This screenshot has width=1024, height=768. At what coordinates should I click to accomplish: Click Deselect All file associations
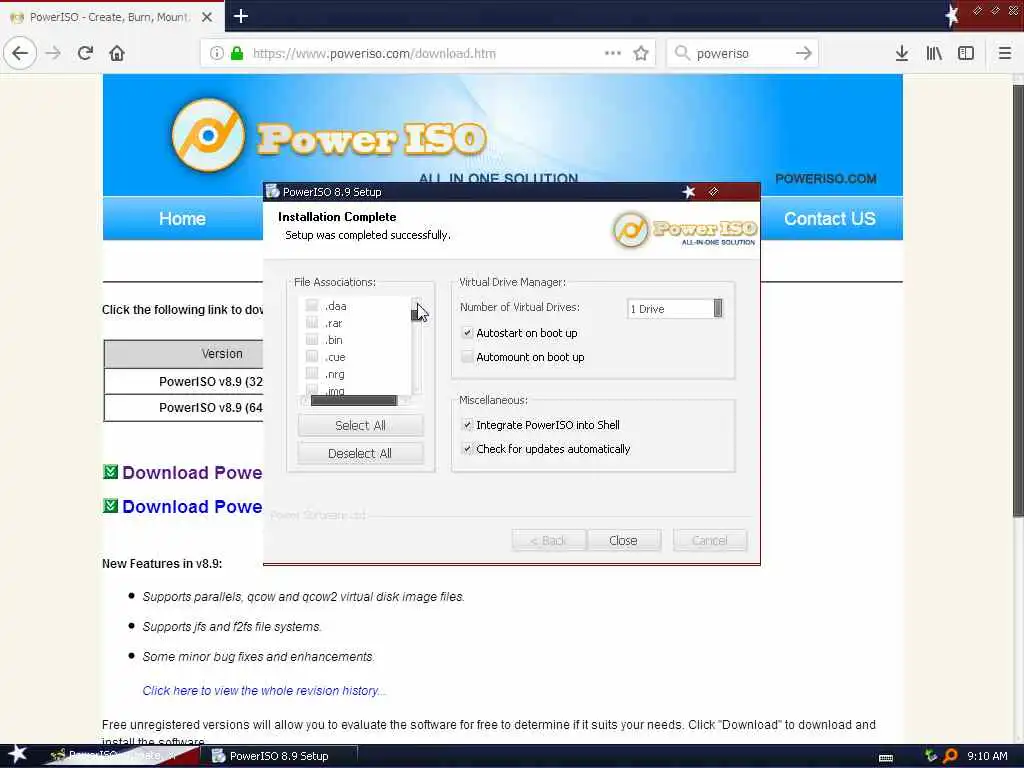click(360, 453)
